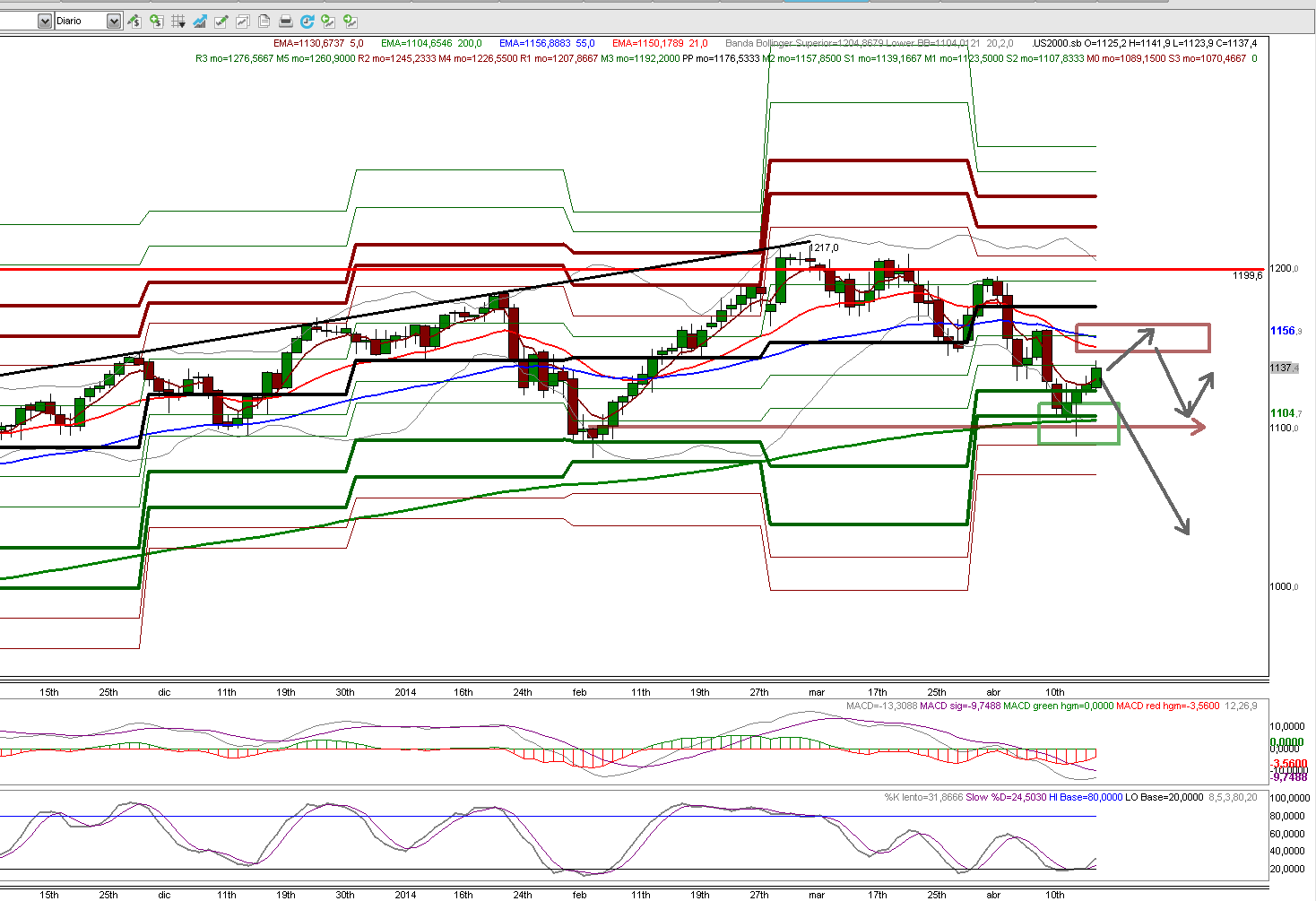The image size is (1316, 901).
Task: Click the 1000,0 price axis label
Action: (1285, 586)
